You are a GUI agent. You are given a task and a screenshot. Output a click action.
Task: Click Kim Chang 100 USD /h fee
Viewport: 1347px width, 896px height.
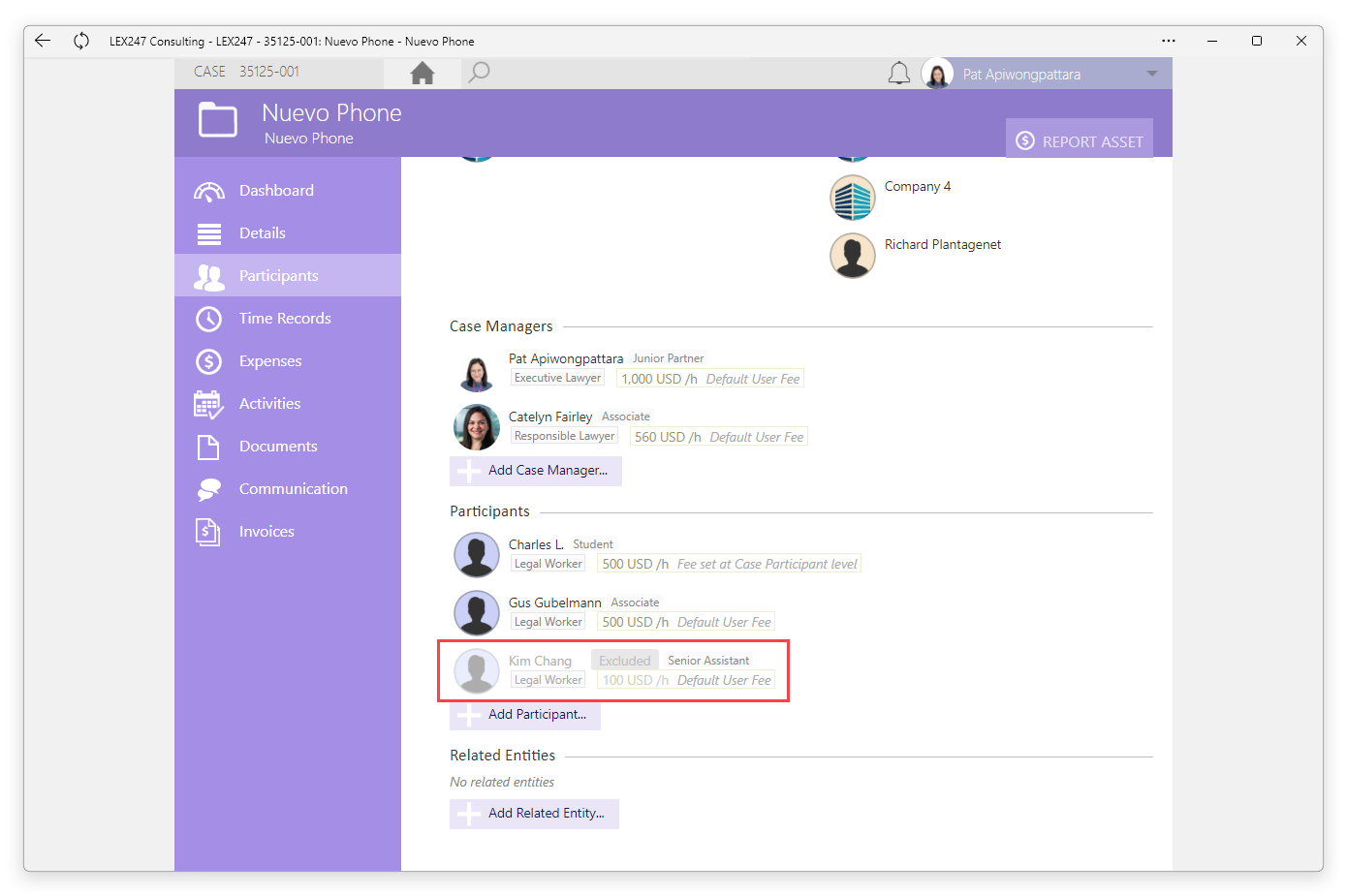pyautogui.click(x=686, y=680)
